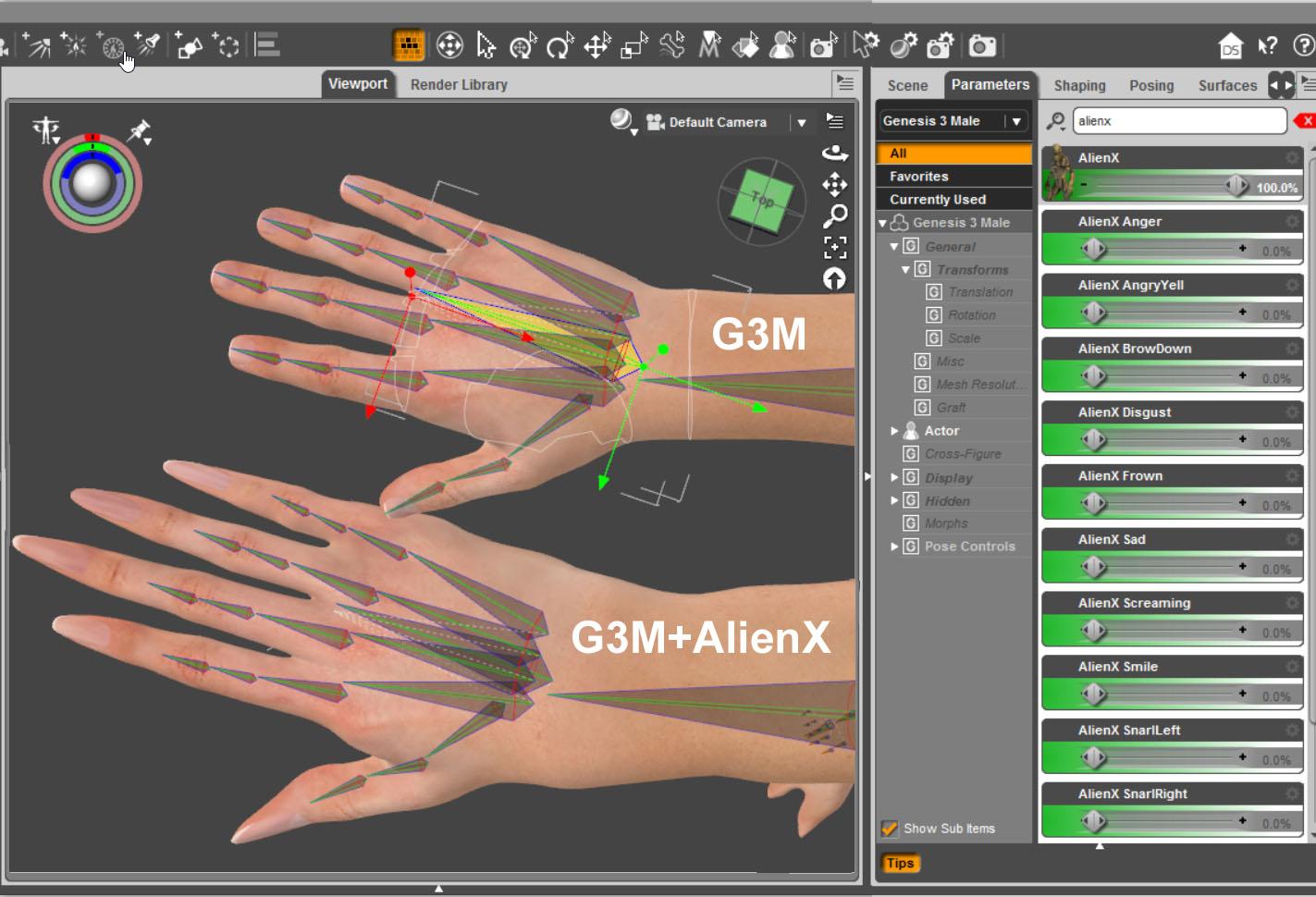Image resolution: width=1316 pixels, height=897 pixels.
Task: Select the Surface Selection tool
Action: click(x=745, y=45)
